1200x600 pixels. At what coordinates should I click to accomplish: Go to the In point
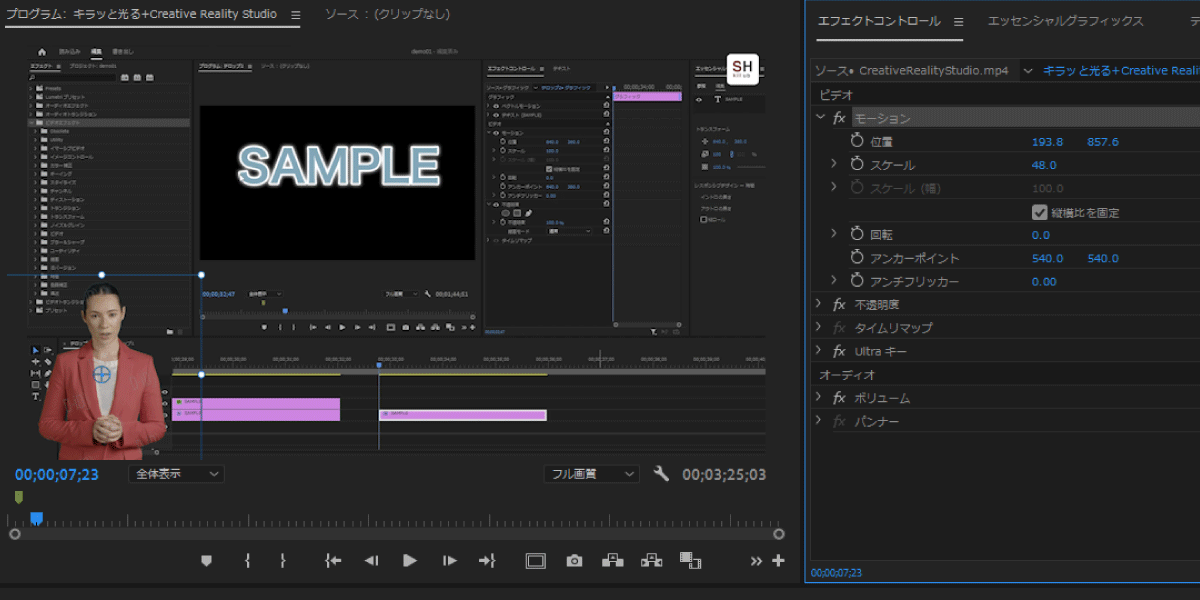[333, 561]
